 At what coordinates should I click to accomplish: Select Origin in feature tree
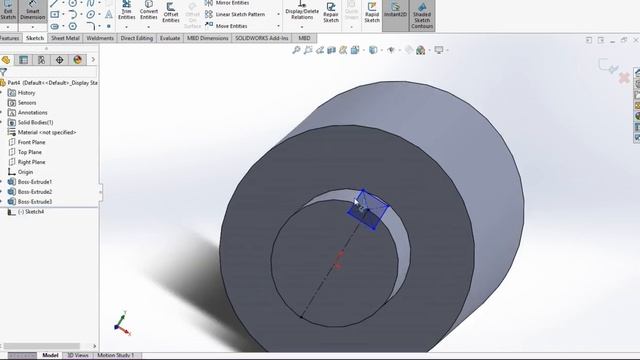(20, 172)
